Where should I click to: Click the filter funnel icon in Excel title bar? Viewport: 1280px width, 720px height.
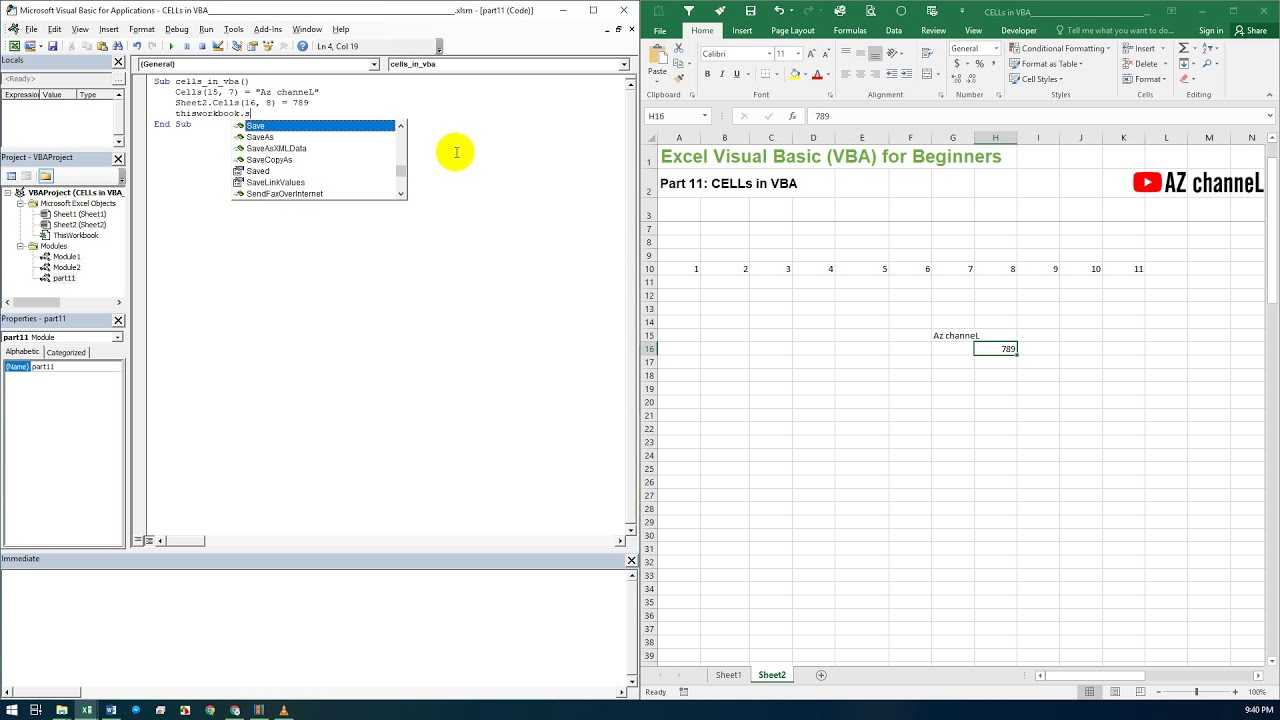pyautogui.click(x=688, y=11)
